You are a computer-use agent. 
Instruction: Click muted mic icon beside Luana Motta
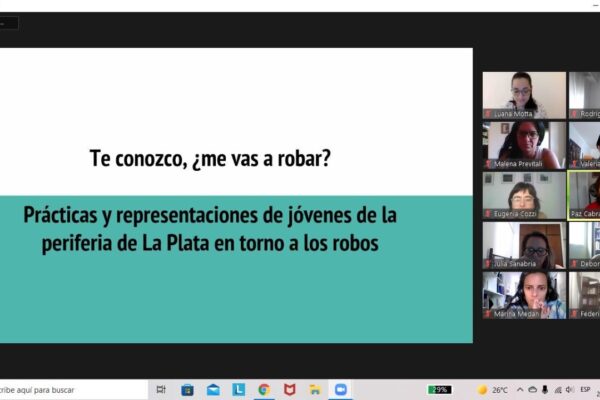pyautogui.click(x=488, y=114)
